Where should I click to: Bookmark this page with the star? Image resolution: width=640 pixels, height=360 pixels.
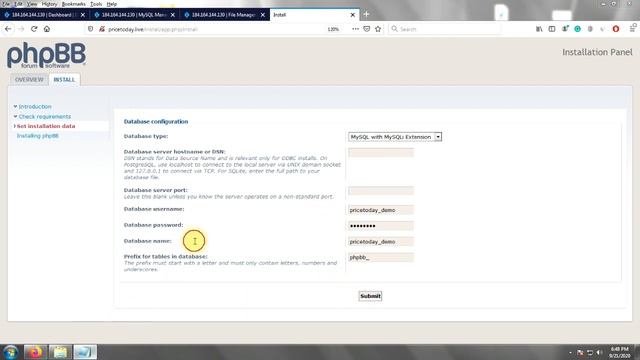378,29
